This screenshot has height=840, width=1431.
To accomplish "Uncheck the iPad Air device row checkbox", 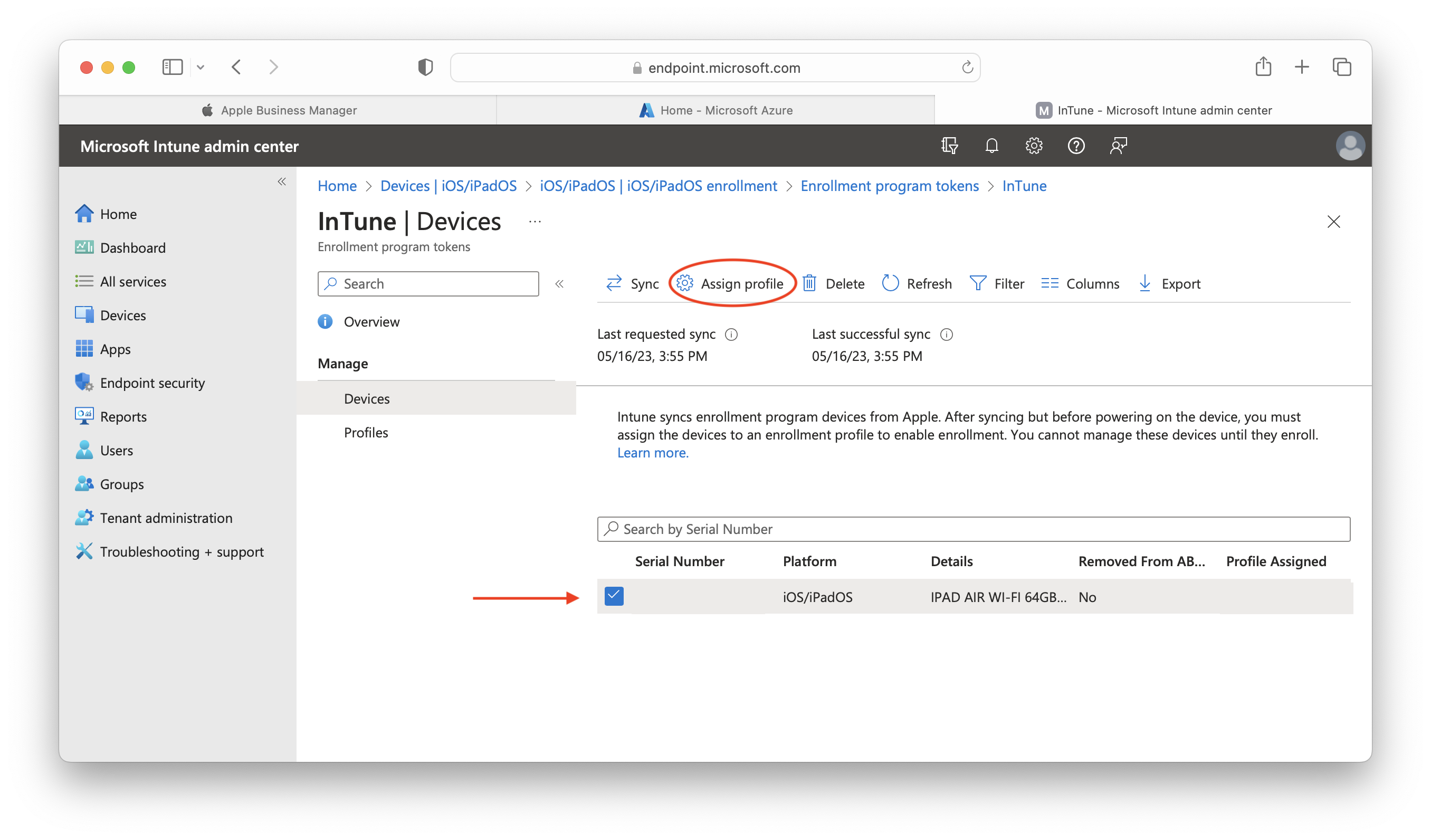I will pos(614,596).
